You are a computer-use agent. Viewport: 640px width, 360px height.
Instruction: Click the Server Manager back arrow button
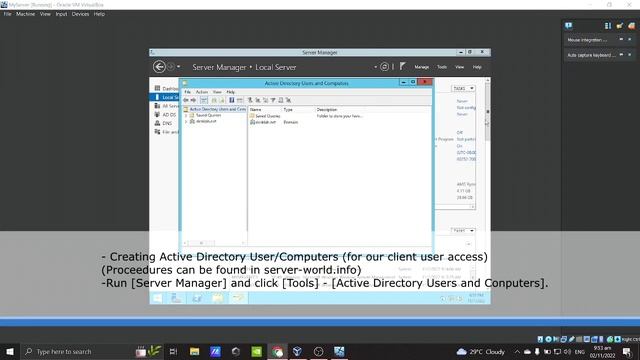click(x=159, y=67)
